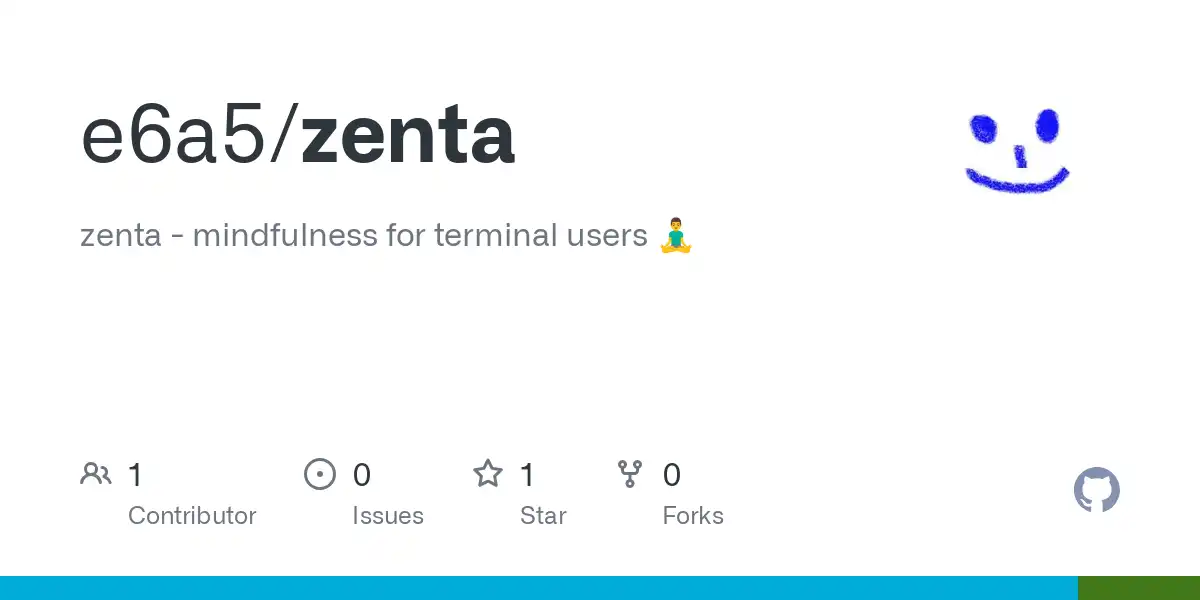
Task: Click the Issues label
Action: pos(388,516)
